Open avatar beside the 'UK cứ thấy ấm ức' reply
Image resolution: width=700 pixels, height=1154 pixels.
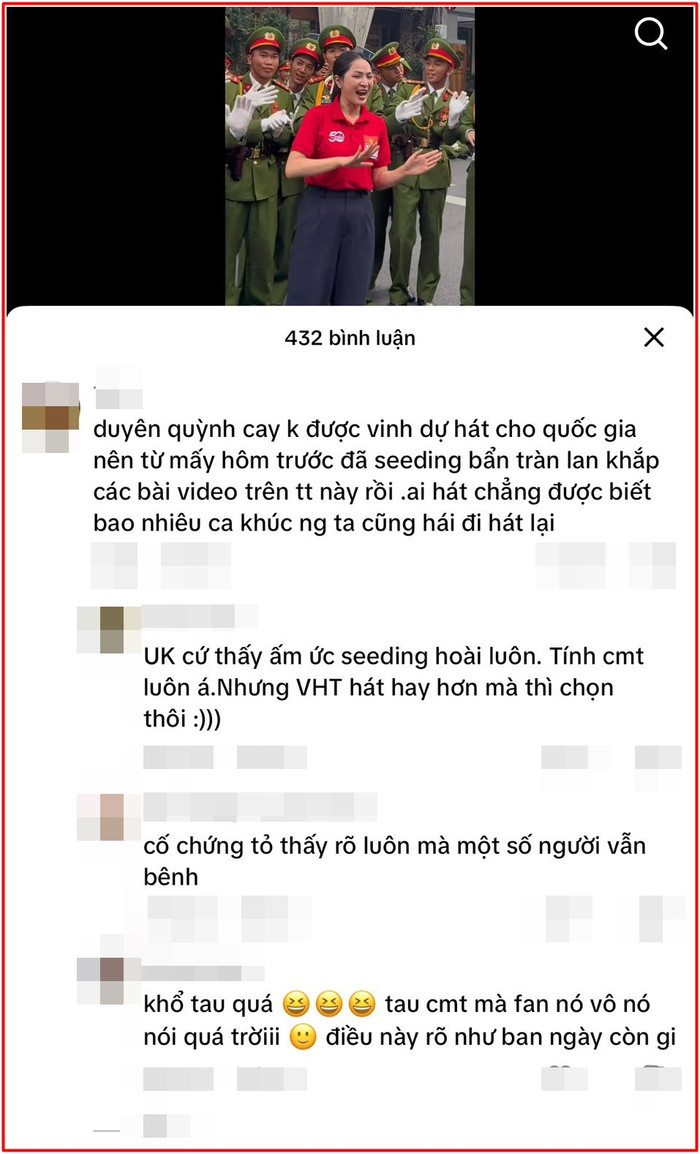[108, 630]
